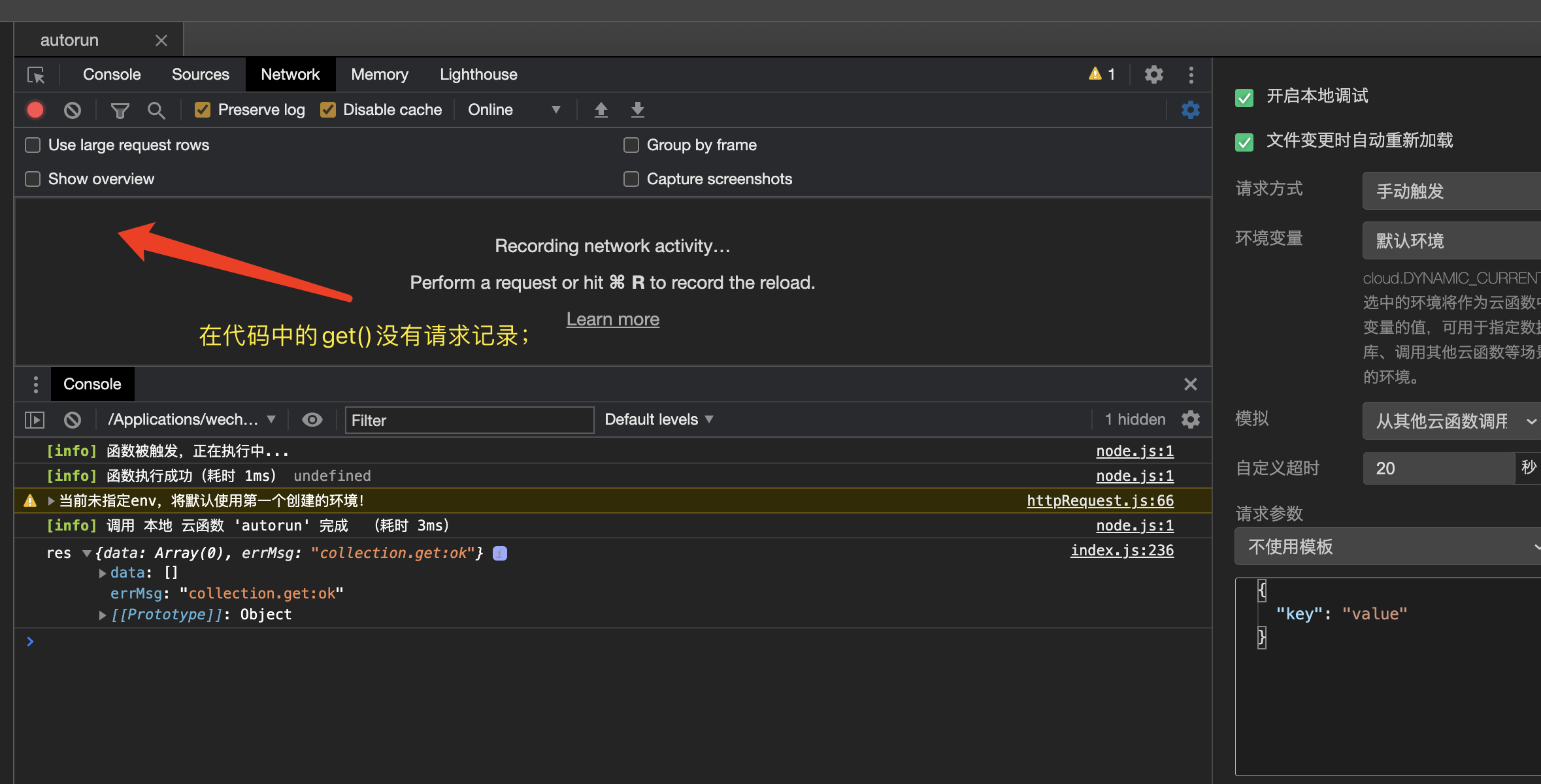This screenshot has width=1541, height=784.
Task: Click the import HAR upload arrow
Action: (601, 110)
